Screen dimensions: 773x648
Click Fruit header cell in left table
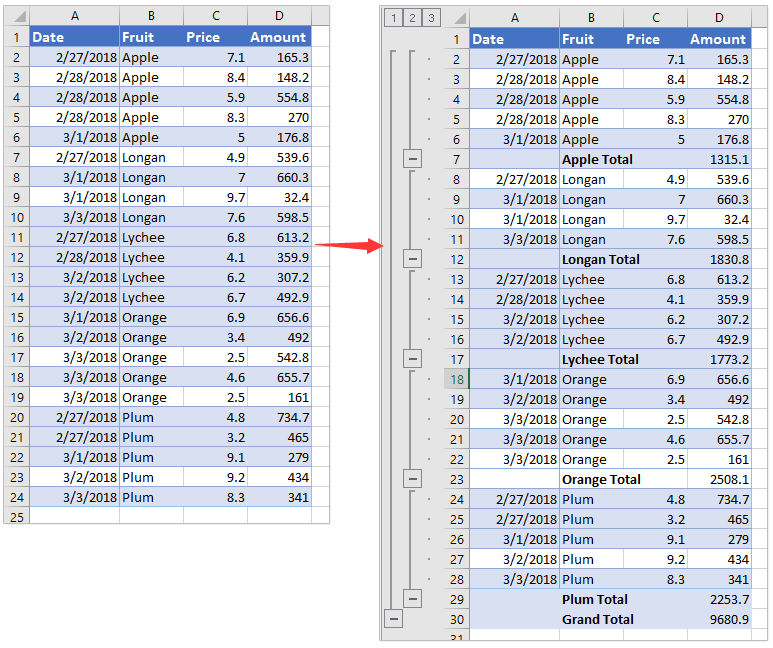tap(150, 37)
